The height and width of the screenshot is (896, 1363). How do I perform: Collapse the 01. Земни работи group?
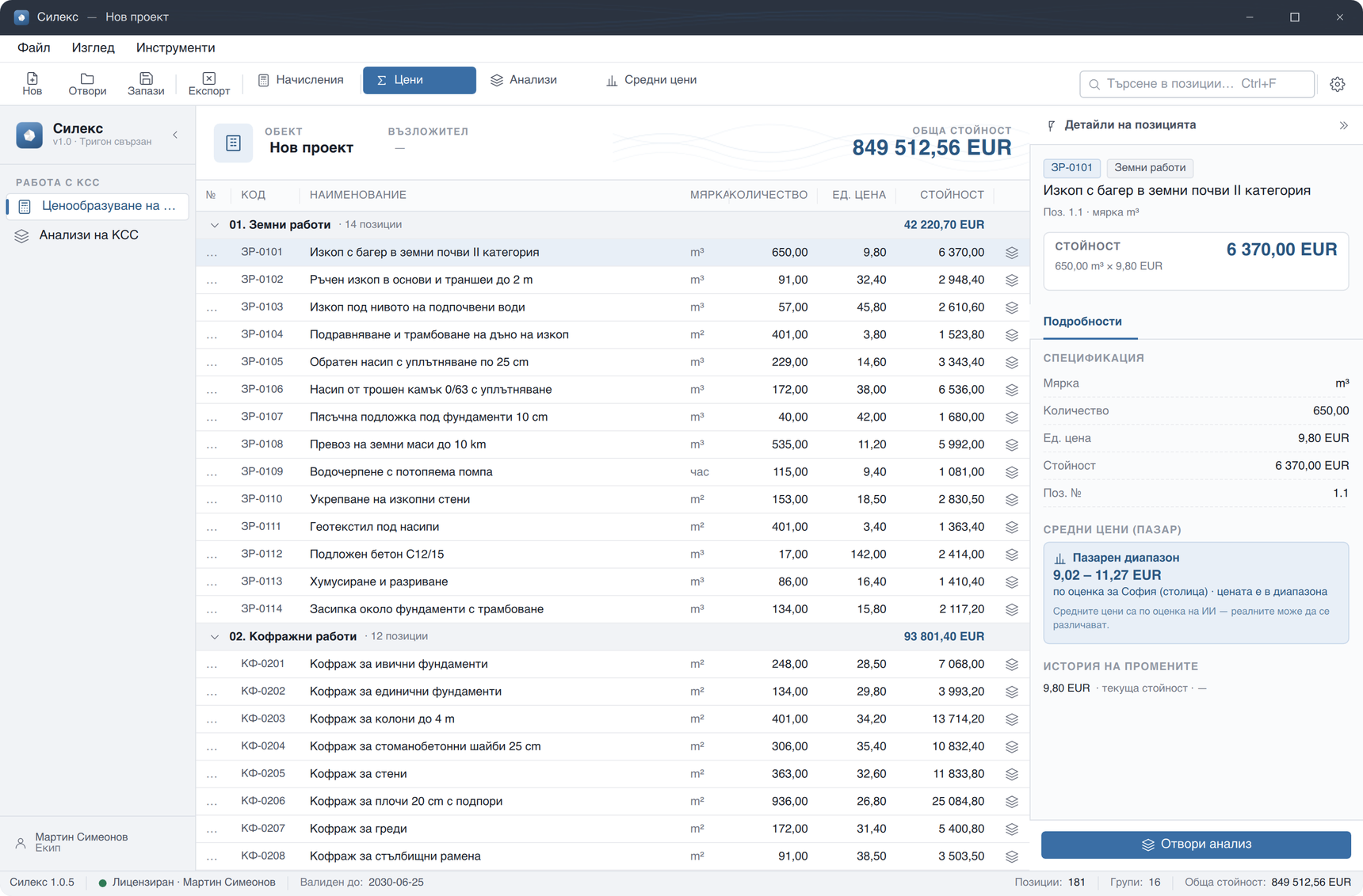click(214, 225)
